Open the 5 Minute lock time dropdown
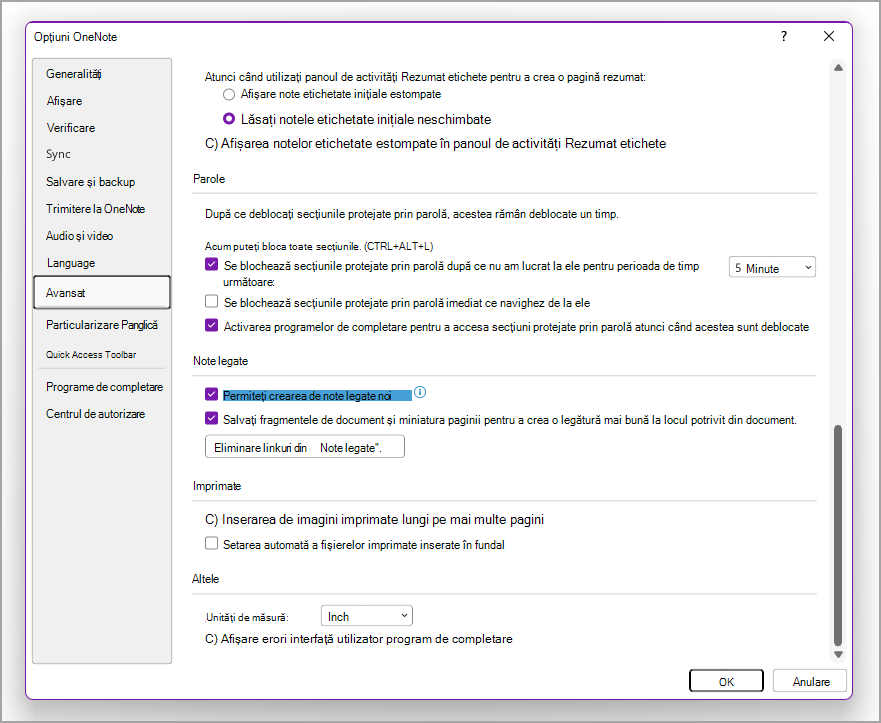Screen dimensions: 881x723 tap(772, 268)
